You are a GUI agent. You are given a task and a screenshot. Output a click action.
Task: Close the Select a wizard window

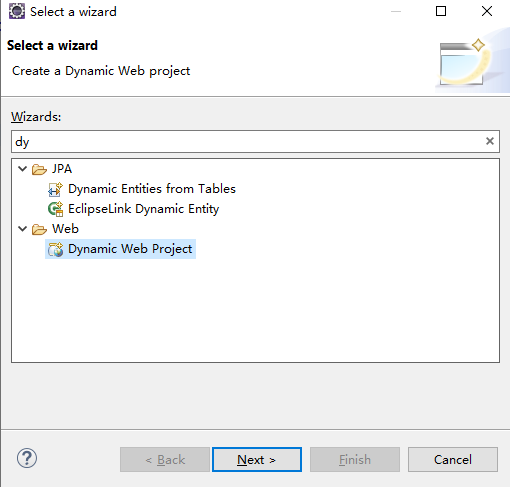487,11
